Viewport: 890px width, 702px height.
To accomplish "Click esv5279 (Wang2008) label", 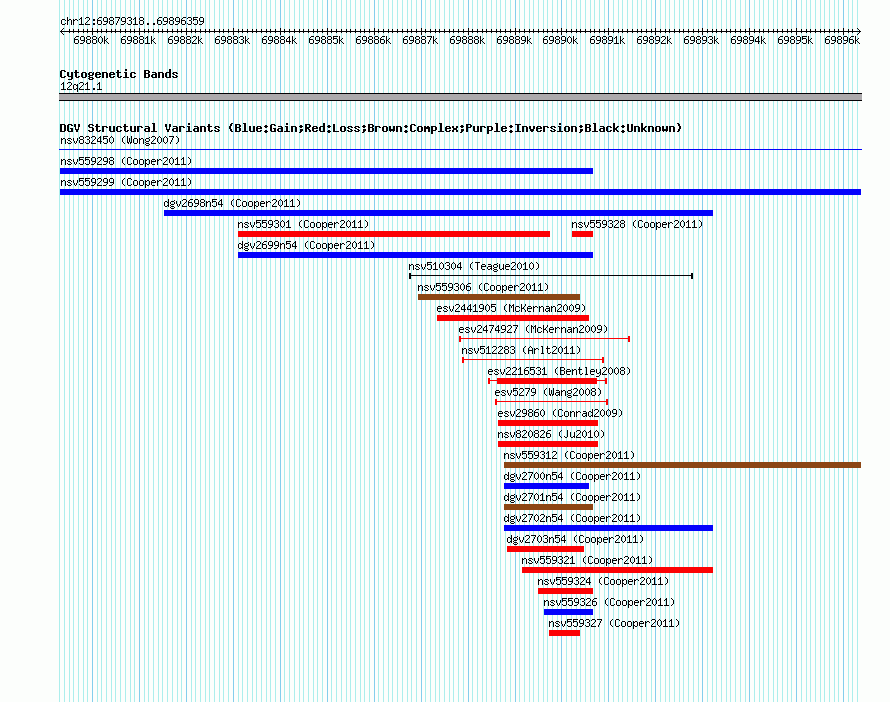I will click(x=548, y=392).
